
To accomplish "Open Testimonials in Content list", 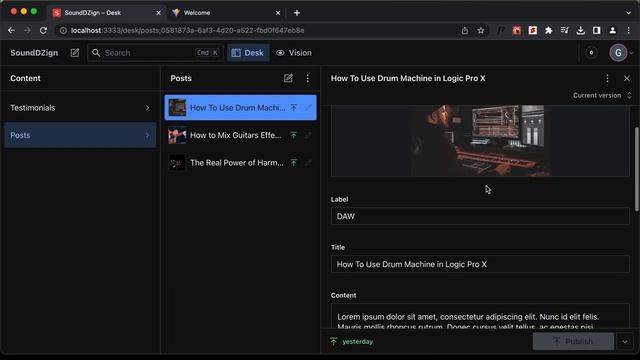I will pyautogui.click(x=80, y=108).
